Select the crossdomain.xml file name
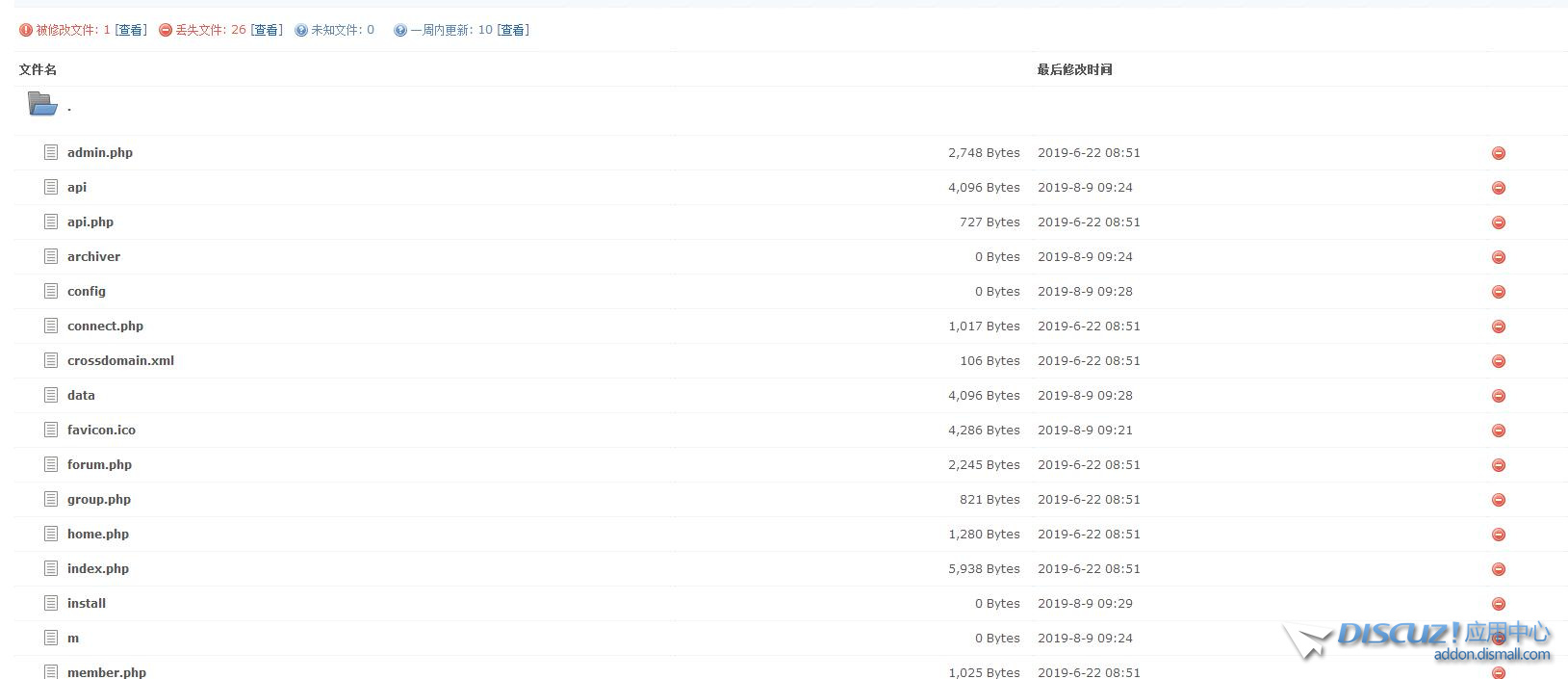The image size is (1568, 679). click(x=120, y=360)
